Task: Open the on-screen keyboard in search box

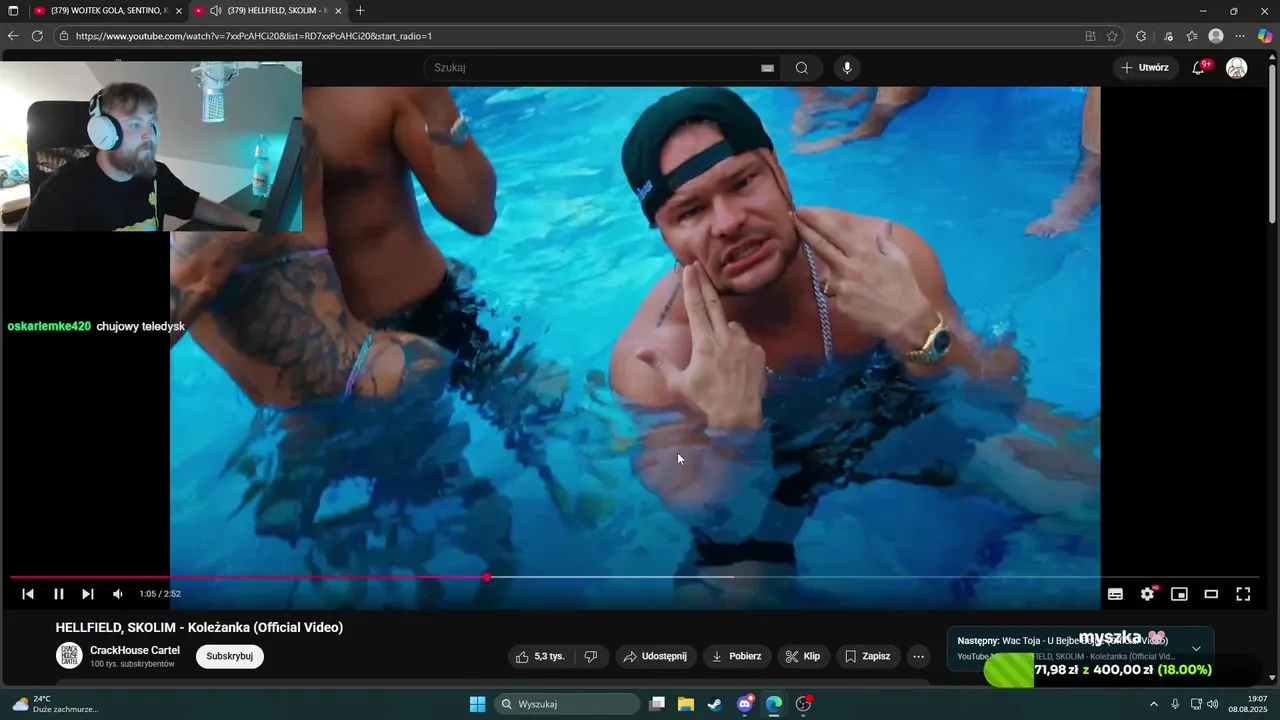Action: click(x=767, y=68)
